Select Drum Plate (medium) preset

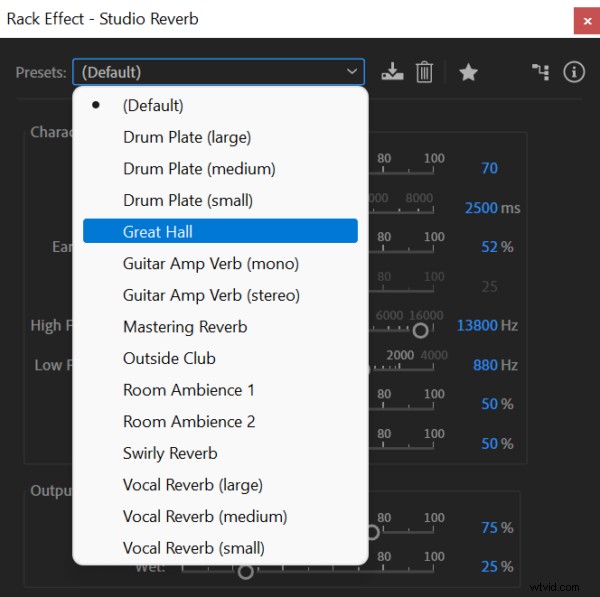[x=220, y=169]
